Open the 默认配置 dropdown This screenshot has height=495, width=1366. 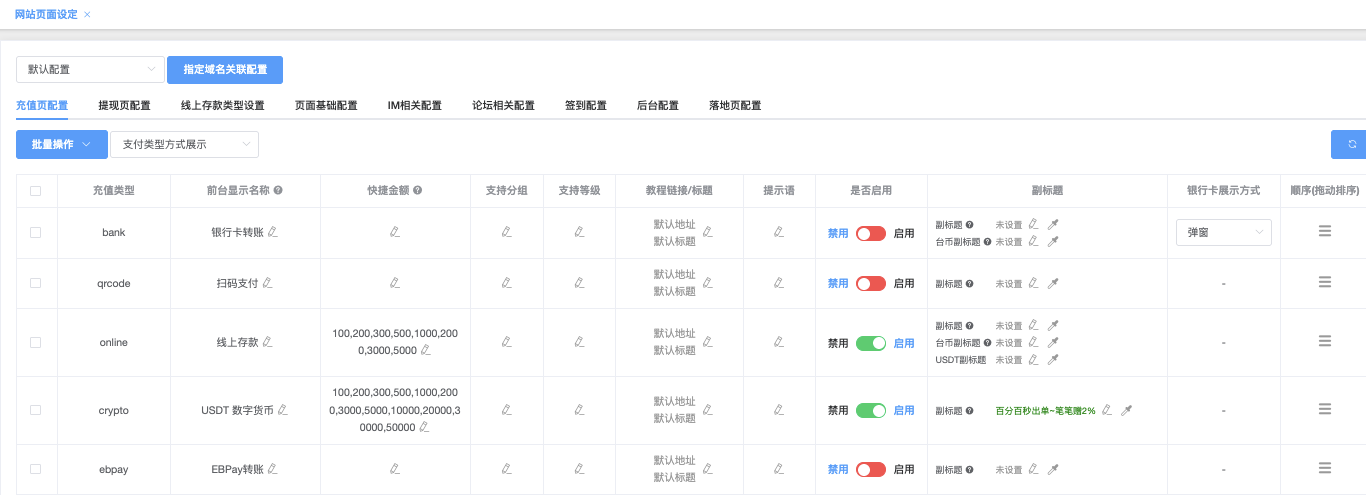90,70
